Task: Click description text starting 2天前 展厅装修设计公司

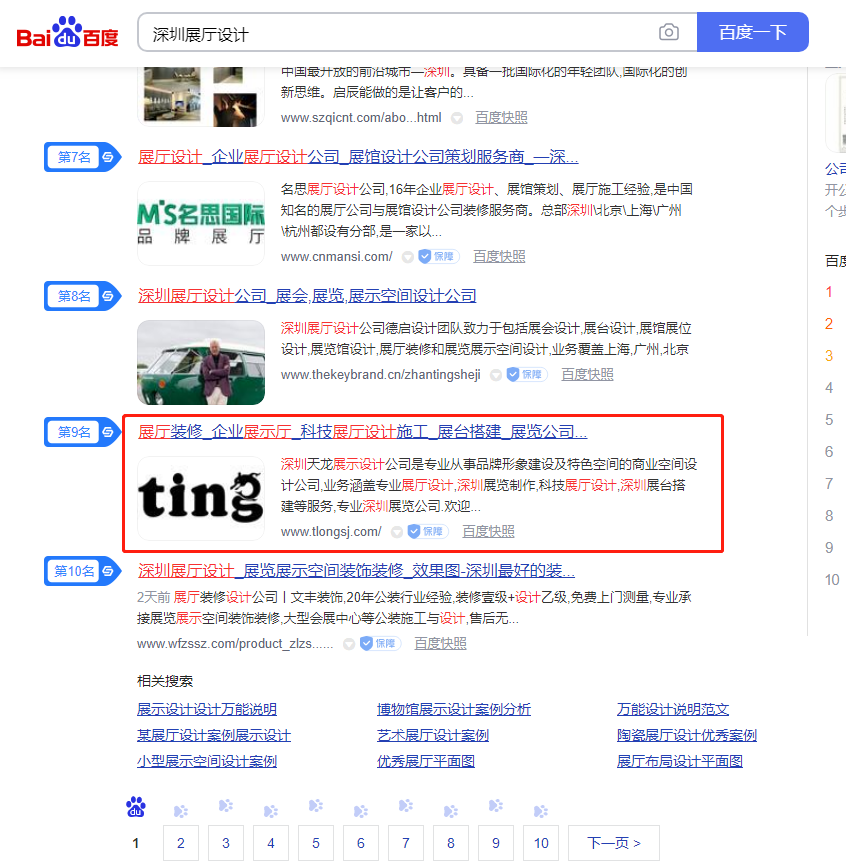Action: [x=414, y=608]
